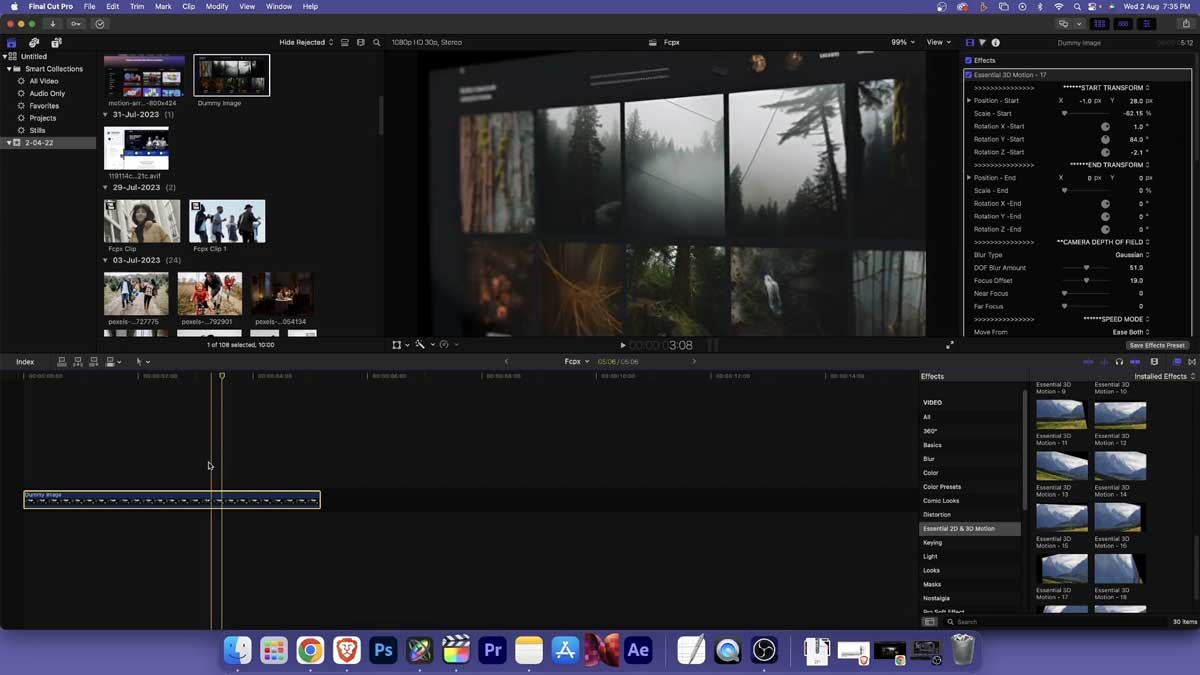Collapse the Smart Collections folder
The width and height of the screenshot is (1200, 675).
coord(9,69)
